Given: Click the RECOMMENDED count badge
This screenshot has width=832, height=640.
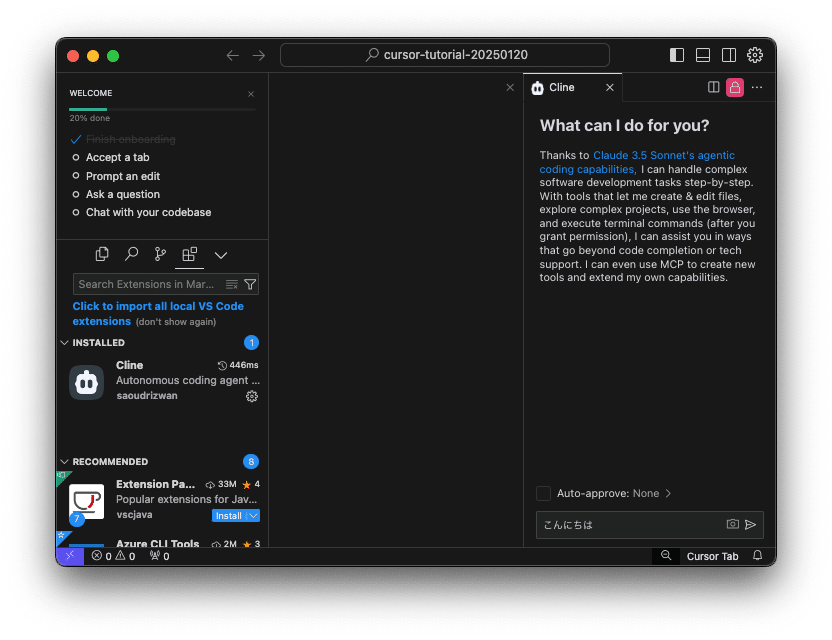Looking at the screenshot, I should pyautogui.click(x=251, y=462).
